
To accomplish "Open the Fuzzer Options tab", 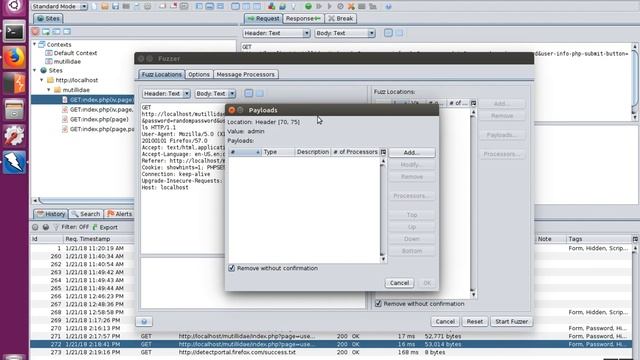I will point(199,74).
